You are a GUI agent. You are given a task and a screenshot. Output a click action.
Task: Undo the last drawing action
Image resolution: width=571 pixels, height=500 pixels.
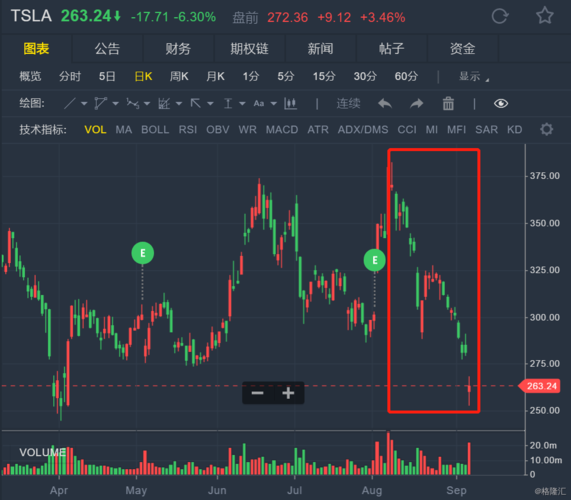(x=385, y=104)
